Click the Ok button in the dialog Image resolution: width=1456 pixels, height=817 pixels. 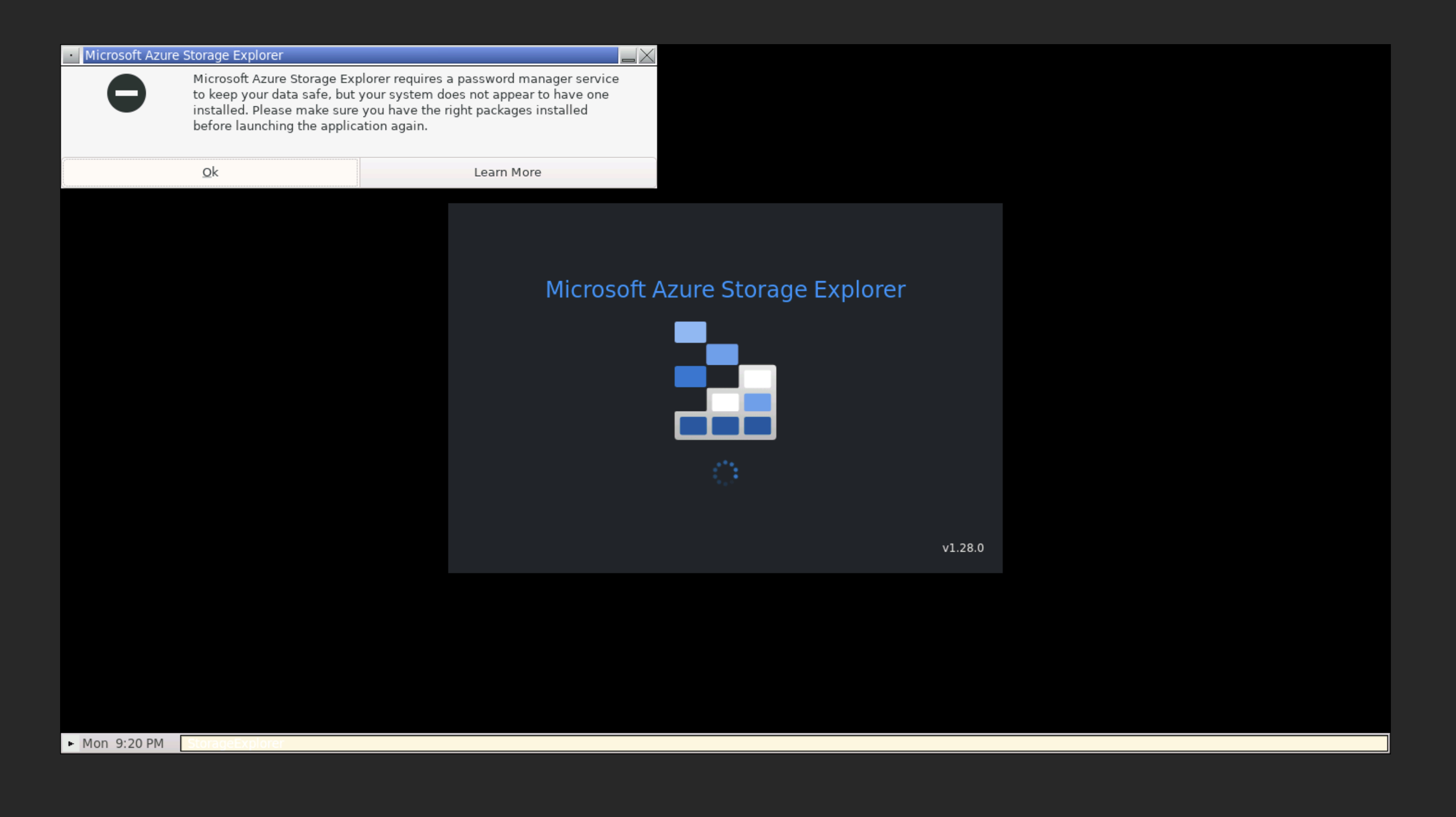210,172
